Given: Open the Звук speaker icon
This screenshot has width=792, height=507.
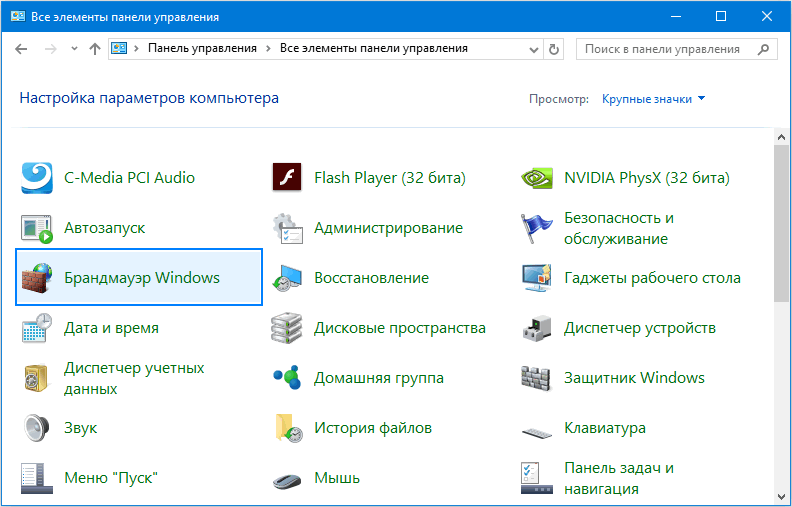Looking at the screenshot, I should 38,428.
